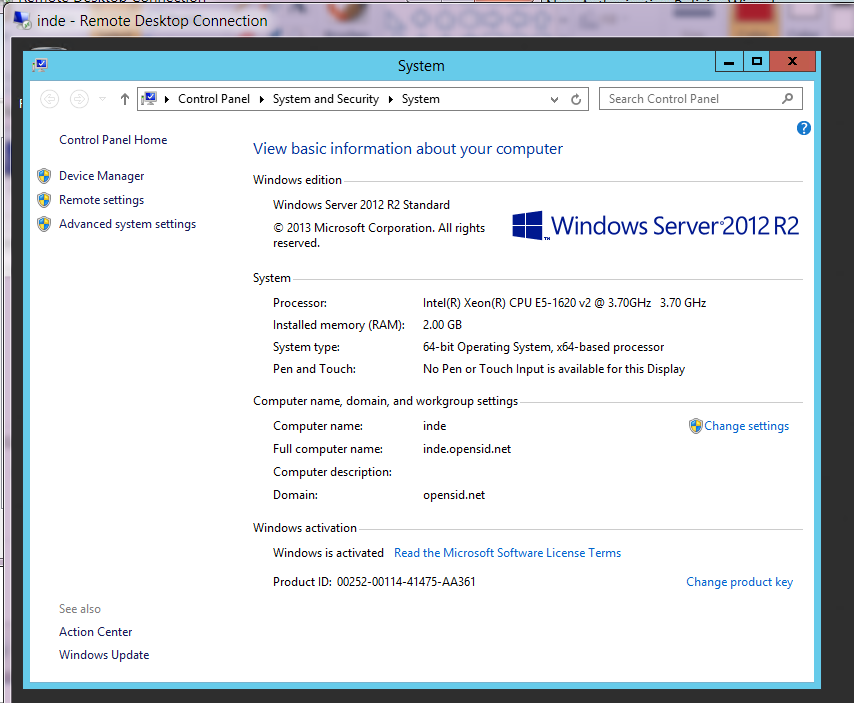
Task: Click the Change settings link
Action: [x=746, y=426]
